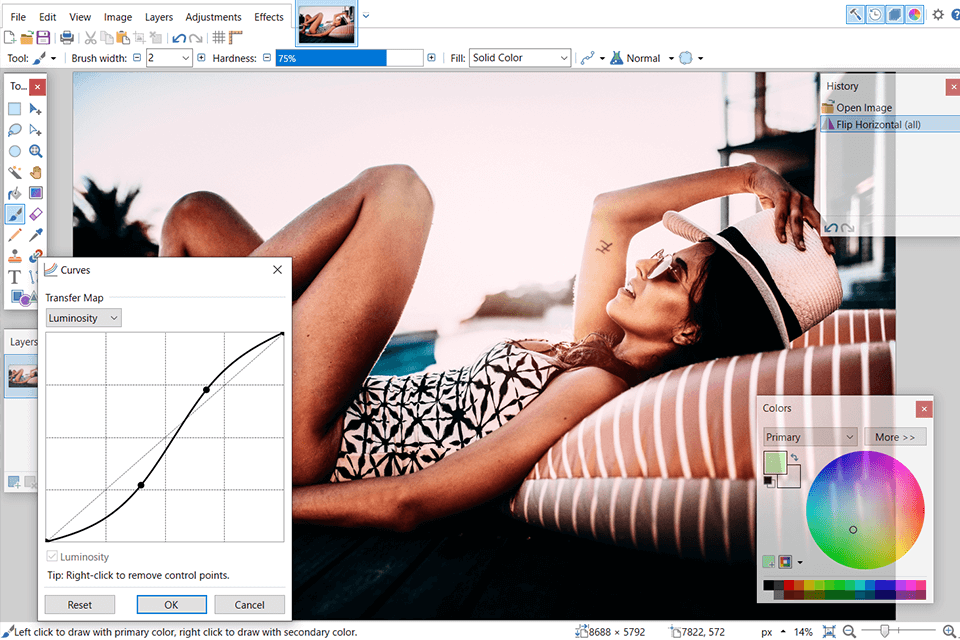Select the Lasso Select tool
The width and height of the screenshot is (960, 640).
pos(15,130)
